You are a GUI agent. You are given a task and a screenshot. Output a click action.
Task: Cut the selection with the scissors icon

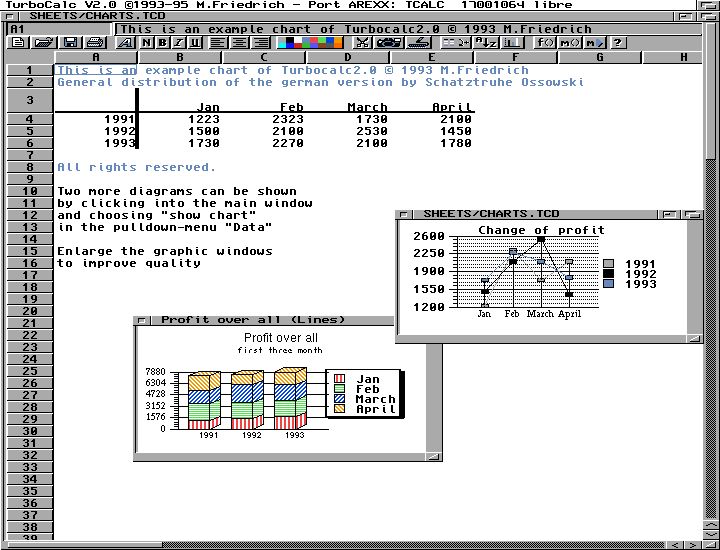[x=362, y=43]
